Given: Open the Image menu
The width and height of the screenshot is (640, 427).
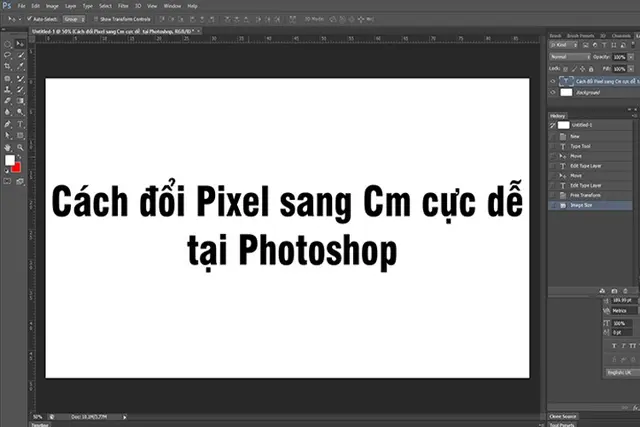Looking at the screenshot, I should tap(52, 6).
